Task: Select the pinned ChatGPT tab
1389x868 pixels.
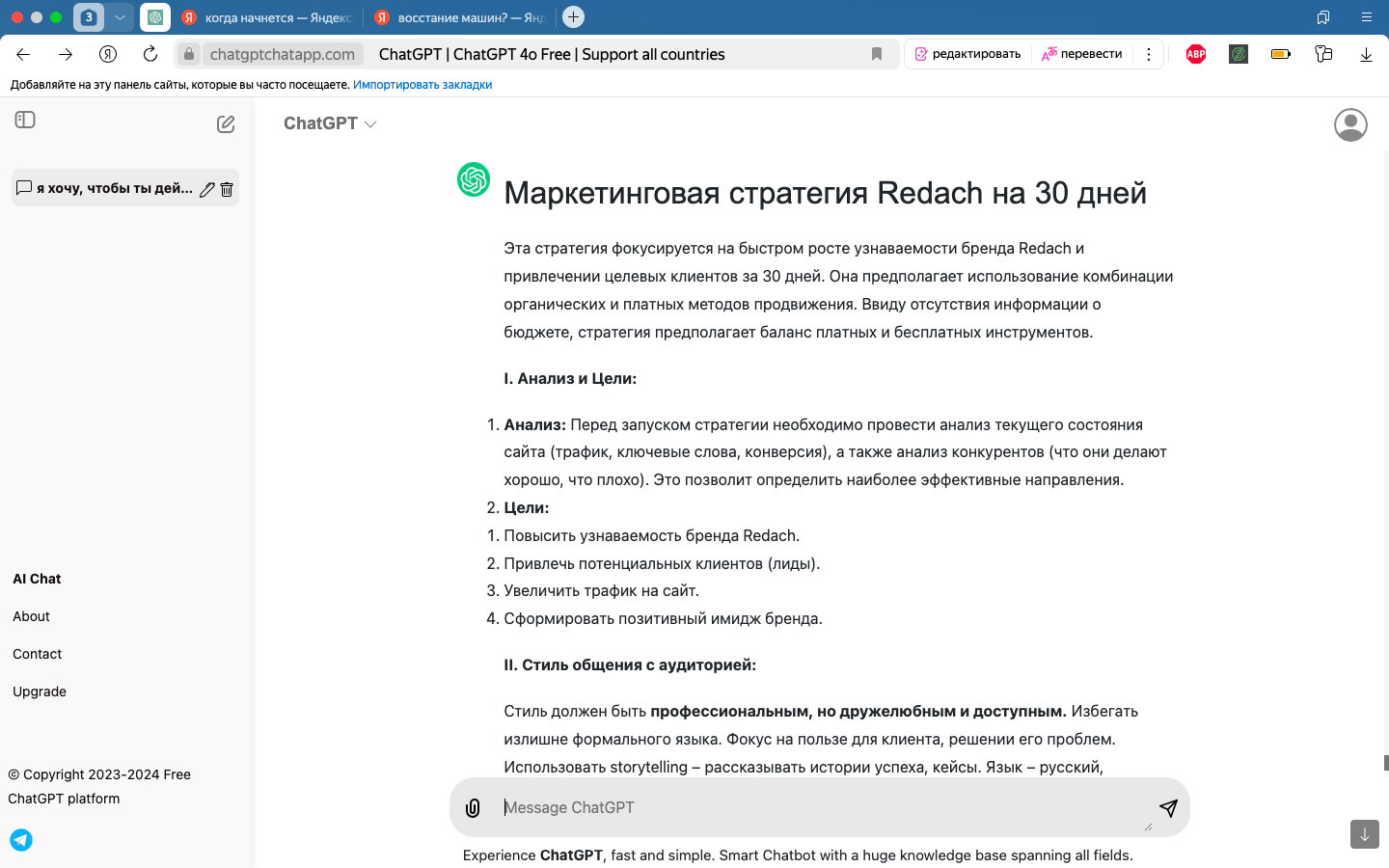Action: pyautogui.click(x=155, y=17)
